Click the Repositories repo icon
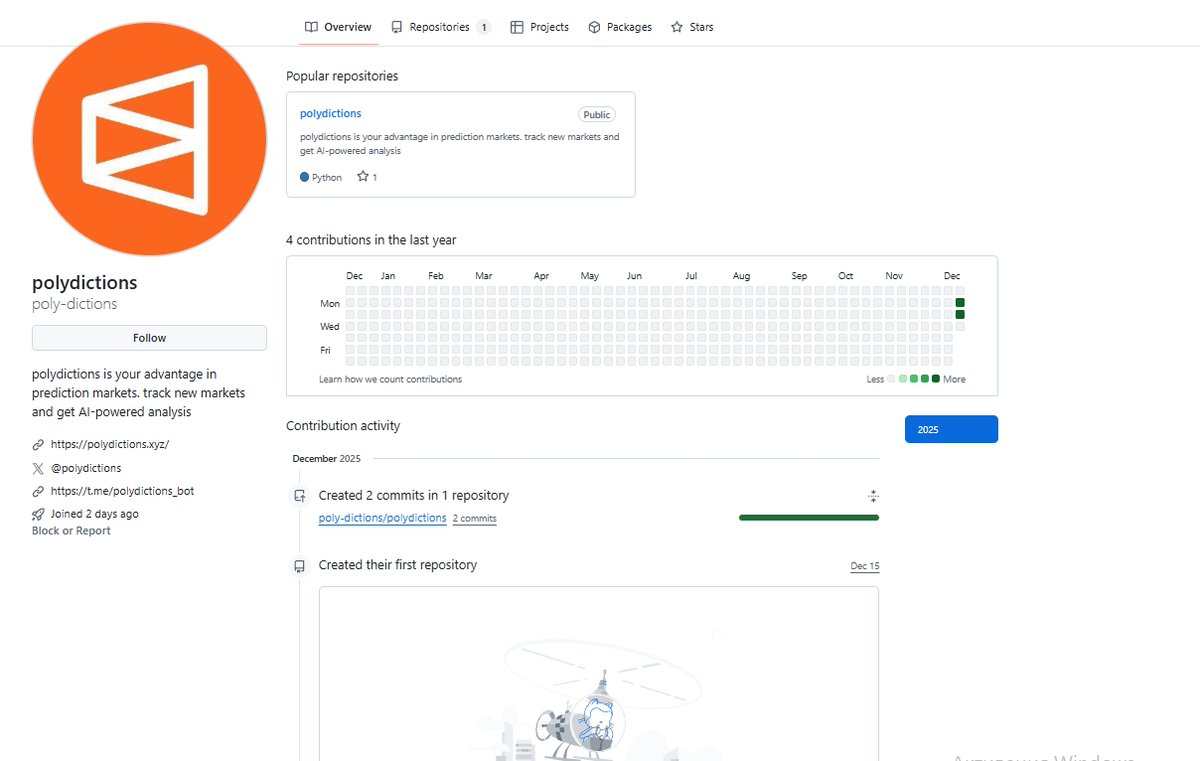This screenshot has height=761, width=1200. coord(397,27)
